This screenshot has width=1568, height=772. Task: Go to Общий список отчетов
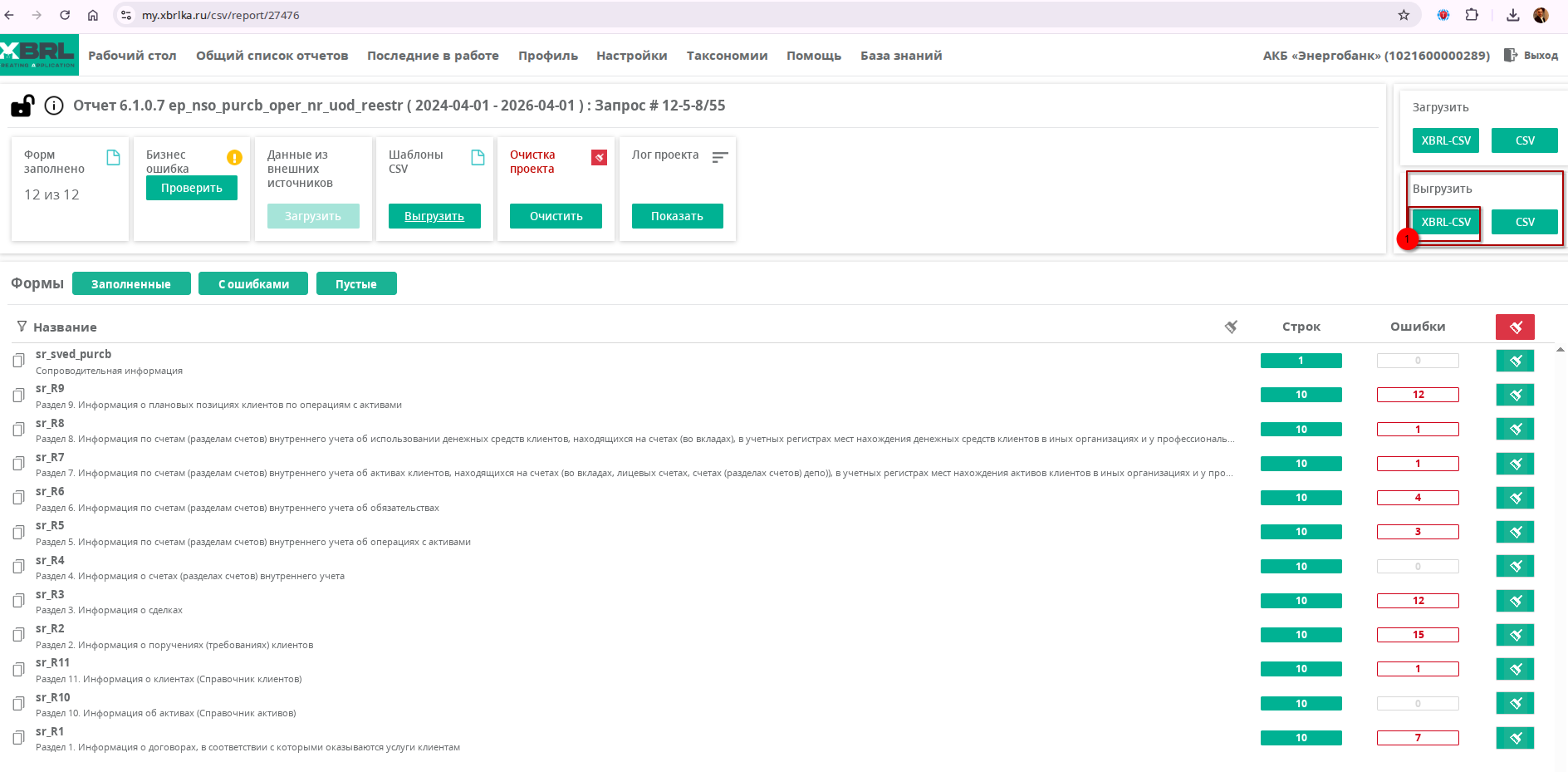tap(272, 56)
